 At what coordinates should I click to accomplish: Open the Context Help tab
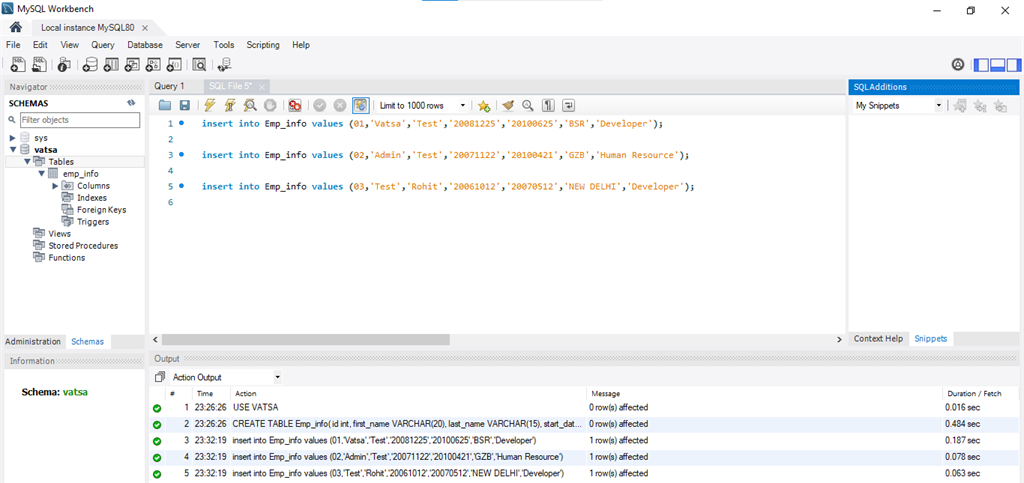tap(878, 338)
